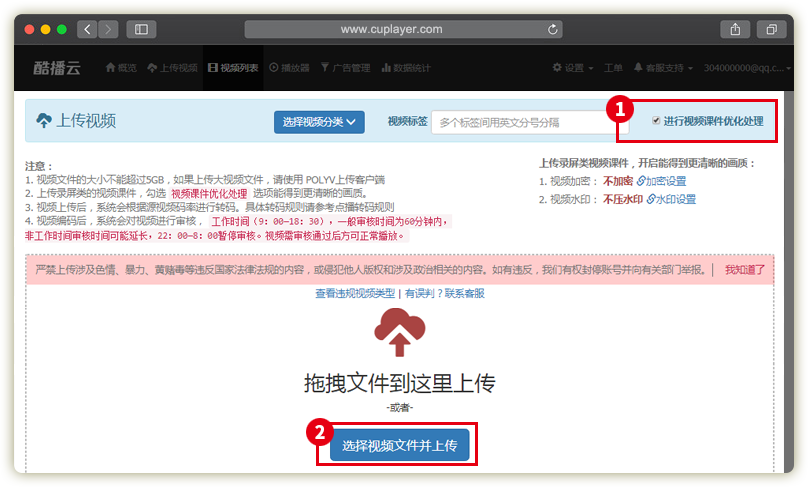
Task: Click the reload icon in address bar
Action: click(552, 30)
